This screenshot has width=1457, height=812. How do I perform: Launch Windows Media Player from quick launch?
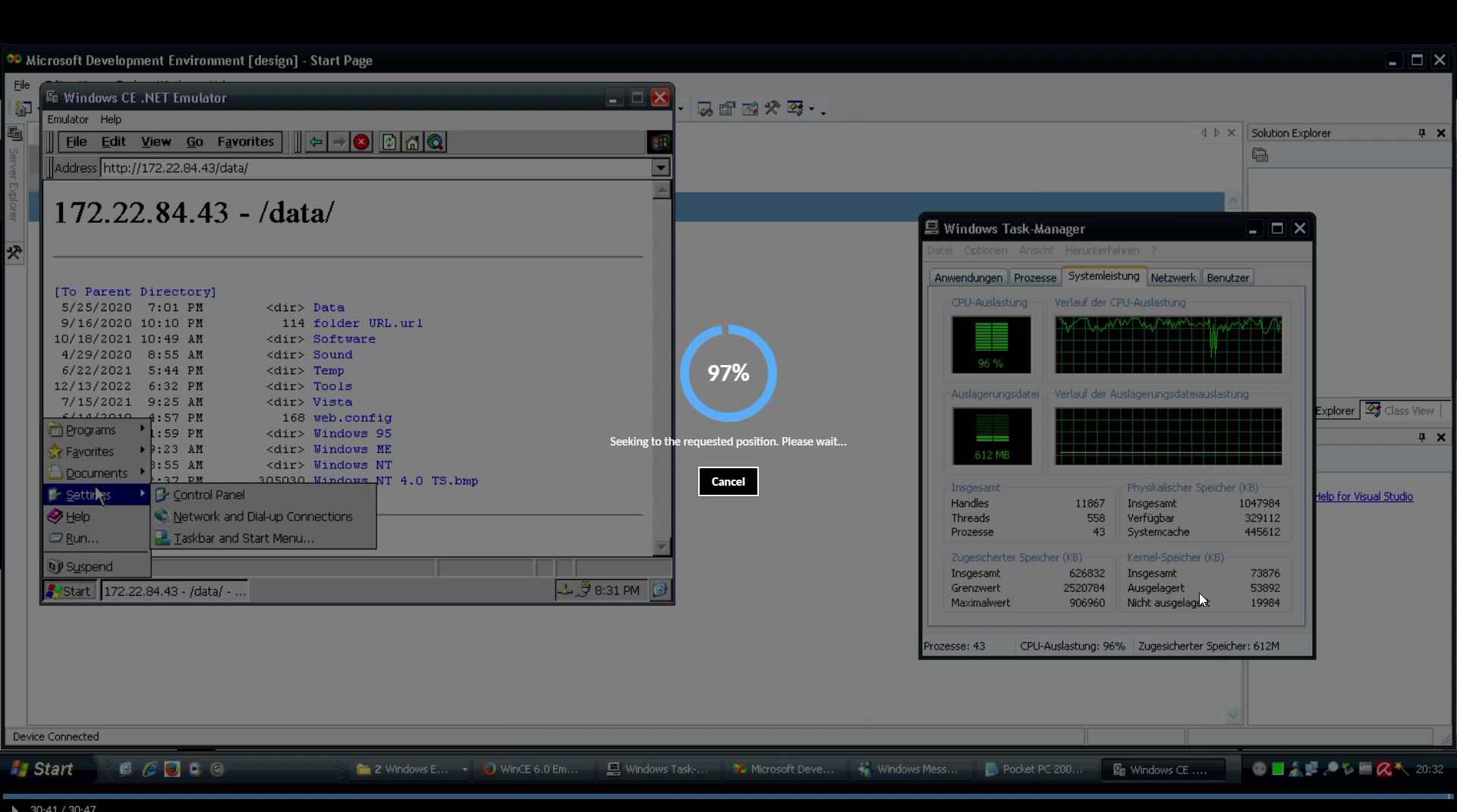[195, 769]
